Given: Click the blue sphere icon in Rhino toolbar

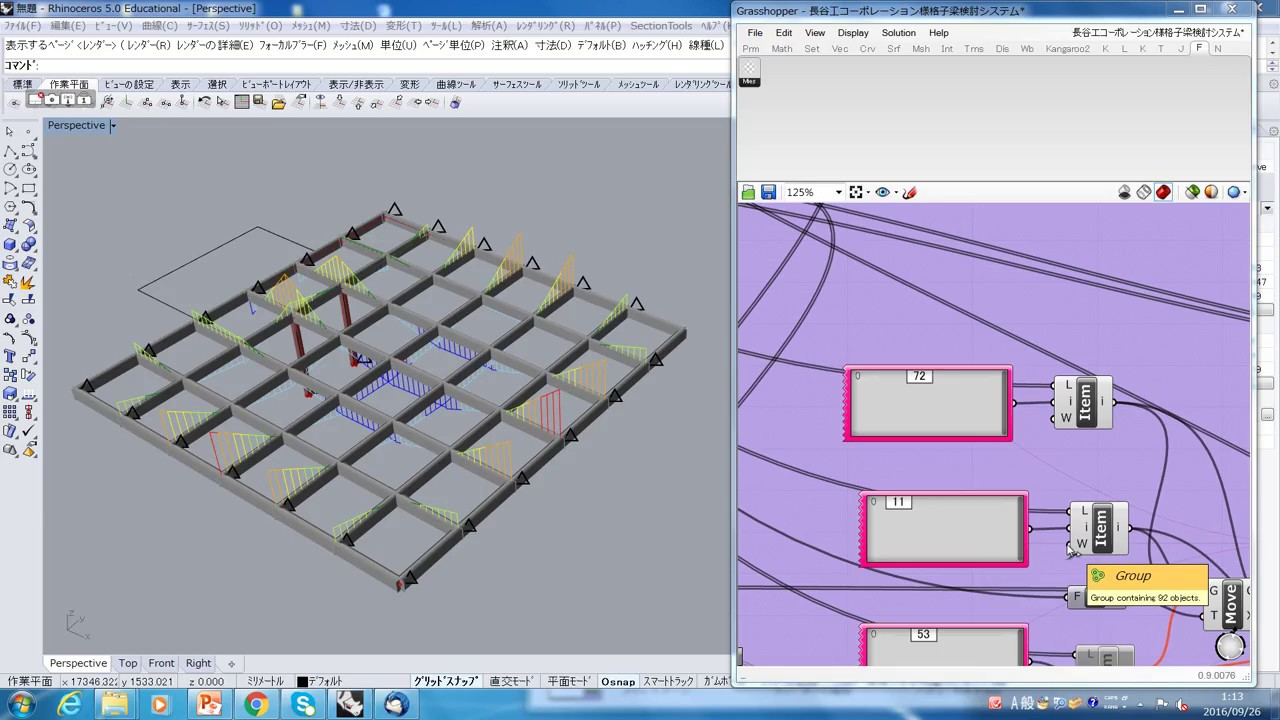Looking at the screenshot, I should [455, 102].
